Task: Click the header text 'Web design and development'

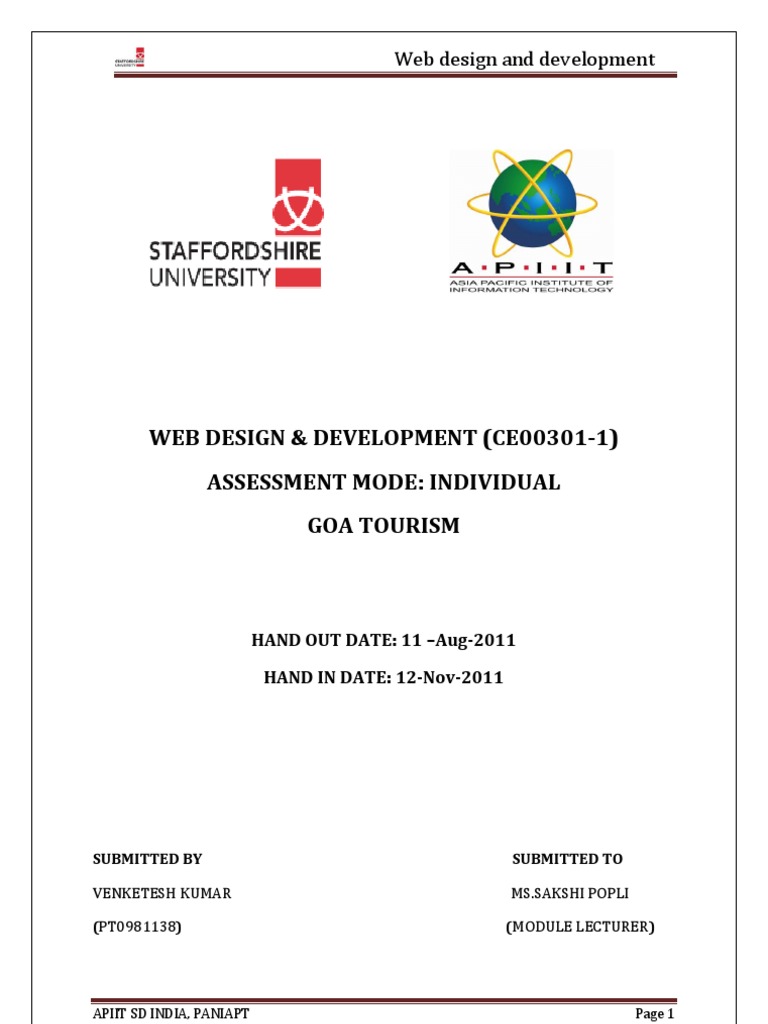Action: point(524,59)
